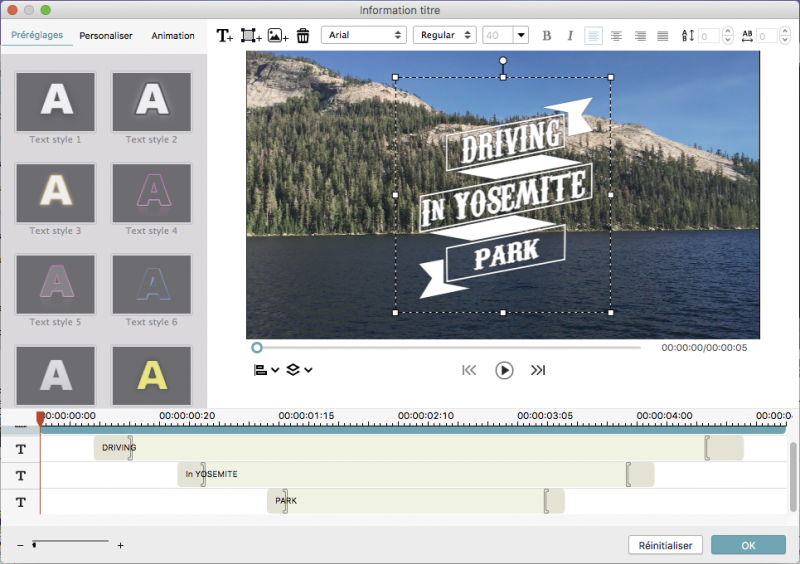Click the preview playback progress handle

(x=257, y=348)
